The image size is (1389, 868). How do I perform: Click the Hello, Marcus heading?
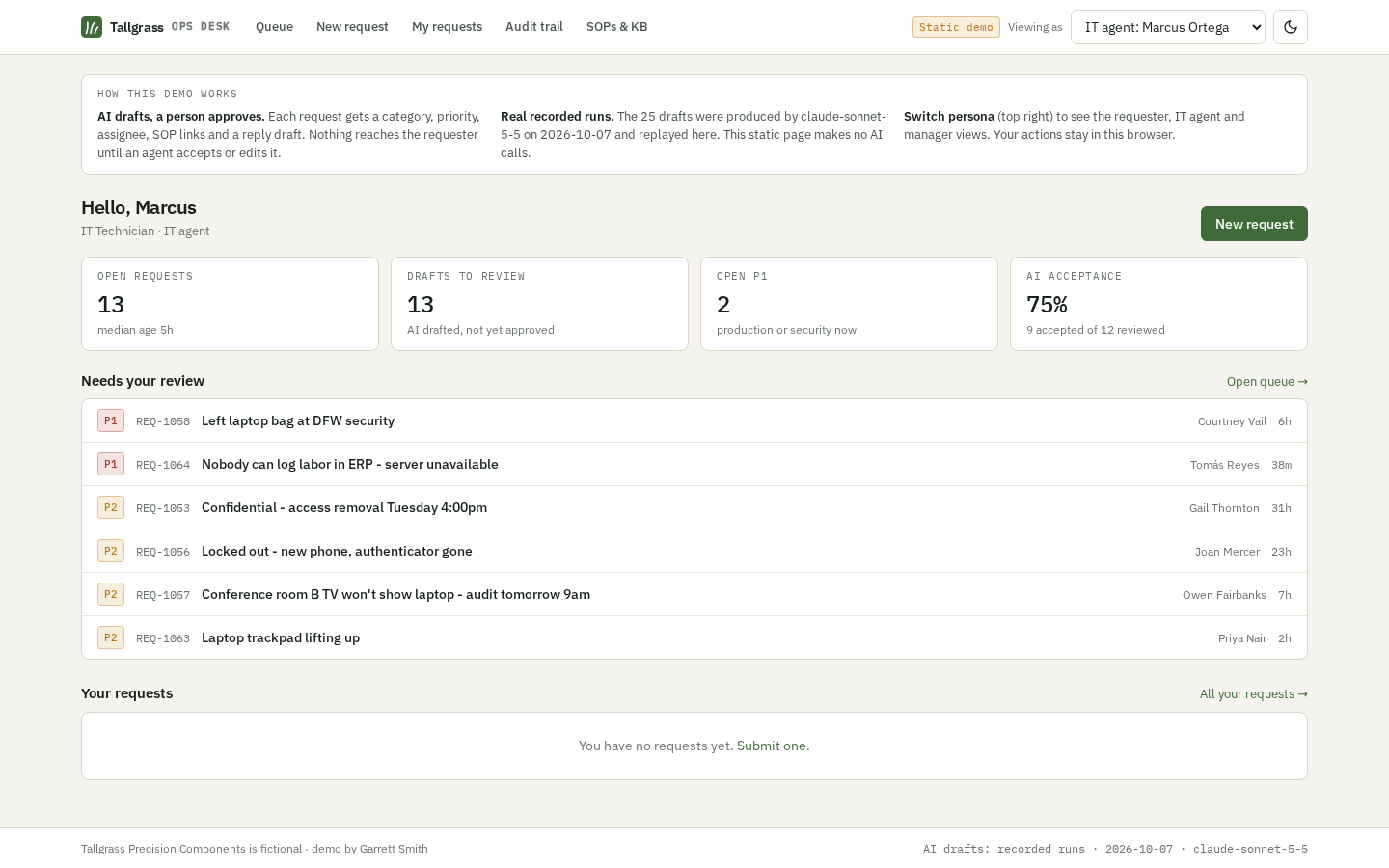[x=139, y=207]
